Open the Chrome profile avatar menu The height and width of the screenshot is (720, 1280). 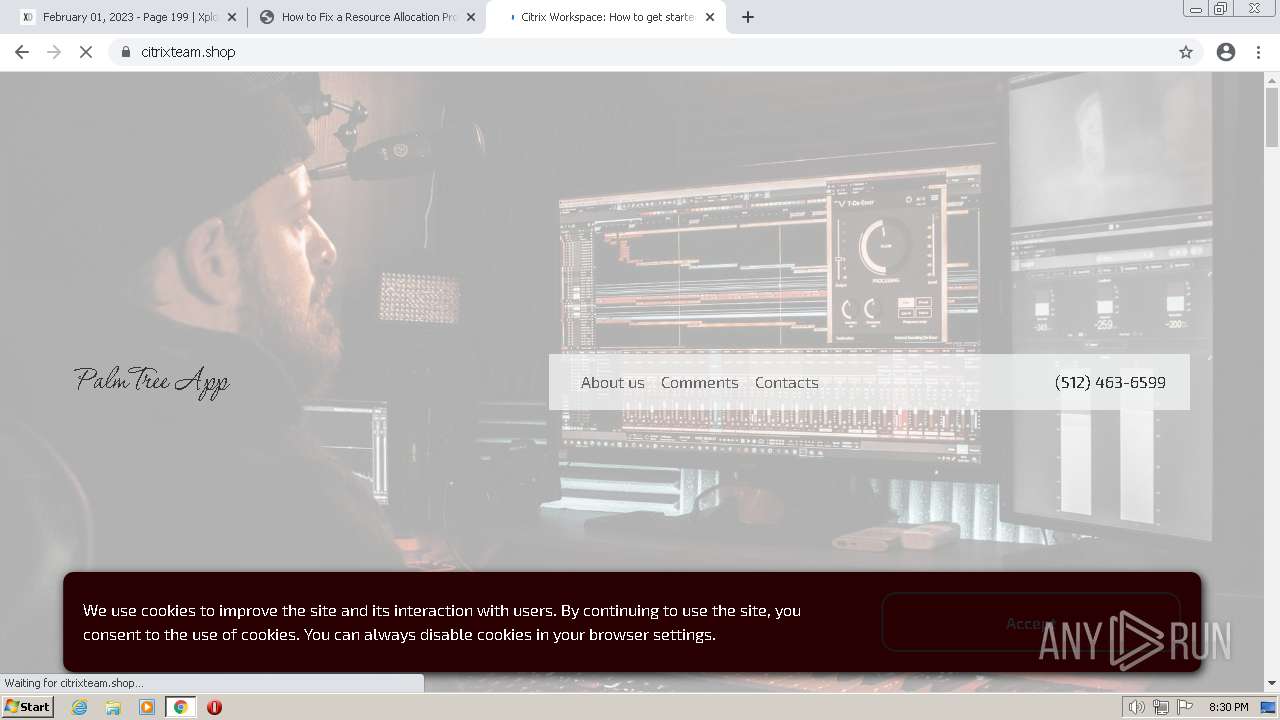click(1226, 52)
